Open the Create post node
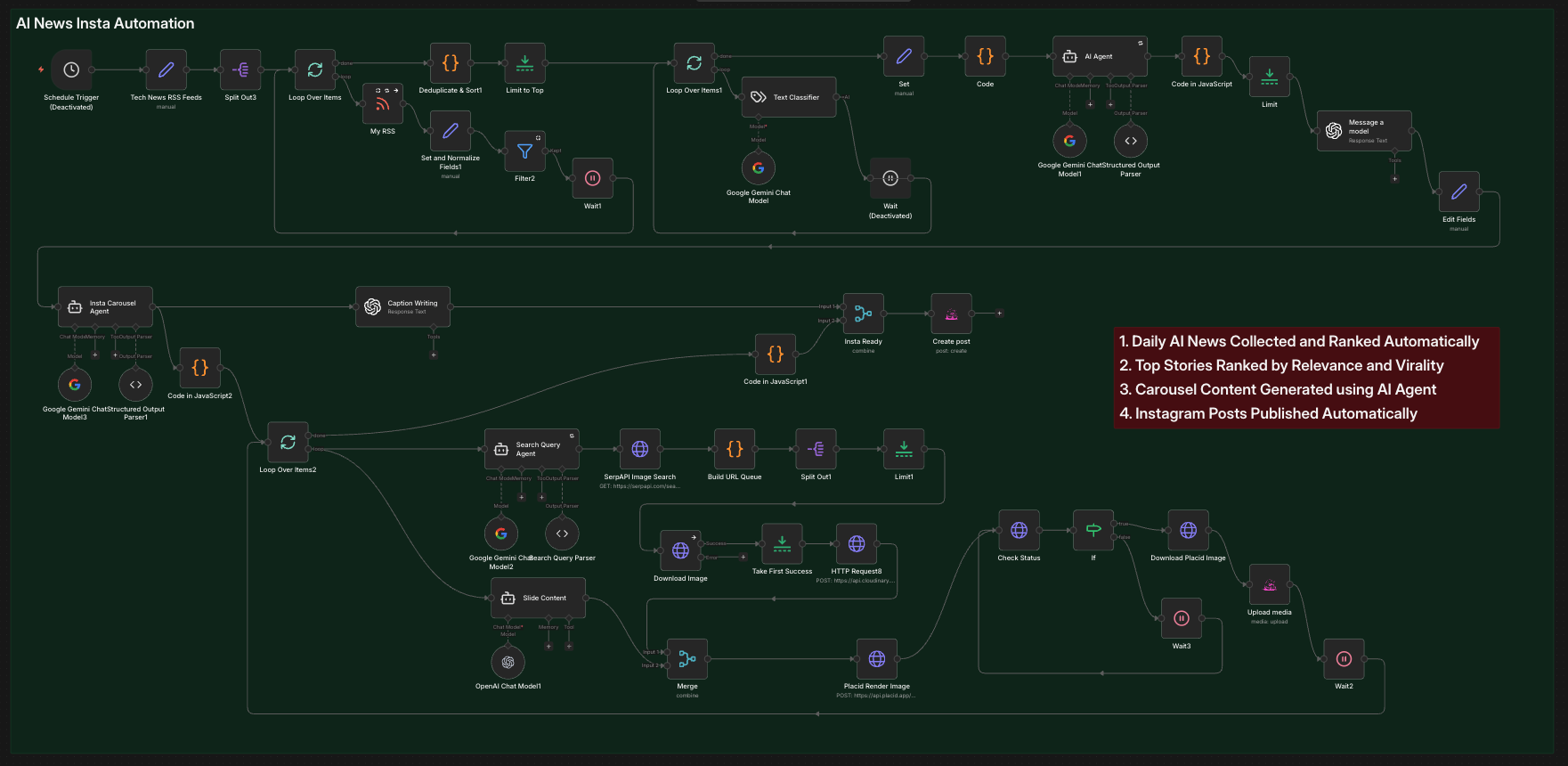 tap(951, 314)
